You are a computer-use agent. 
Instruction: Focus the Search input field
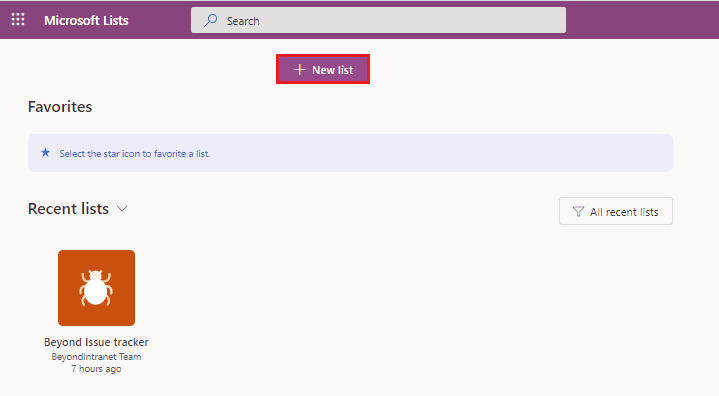(378, 20)
